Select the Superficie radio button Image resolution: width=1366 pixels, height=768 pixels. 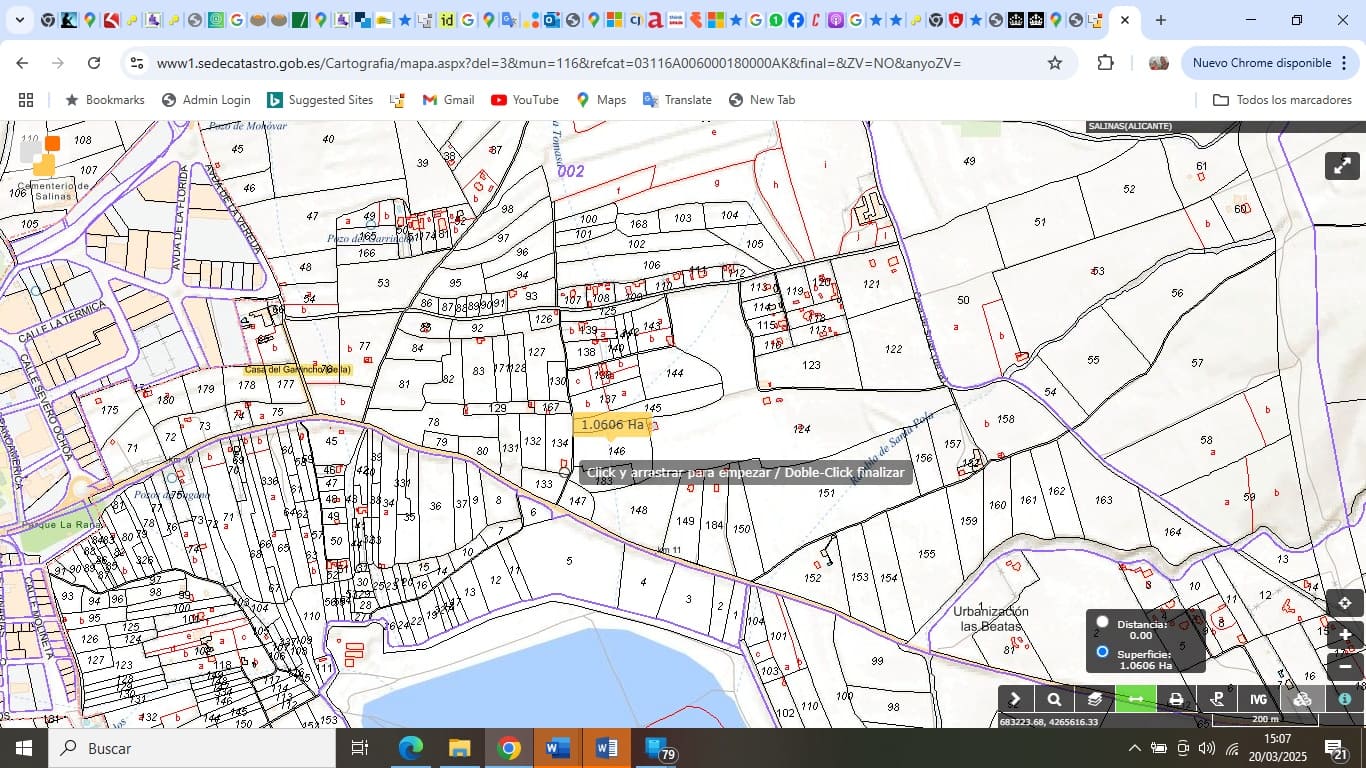click(1102, 652)
